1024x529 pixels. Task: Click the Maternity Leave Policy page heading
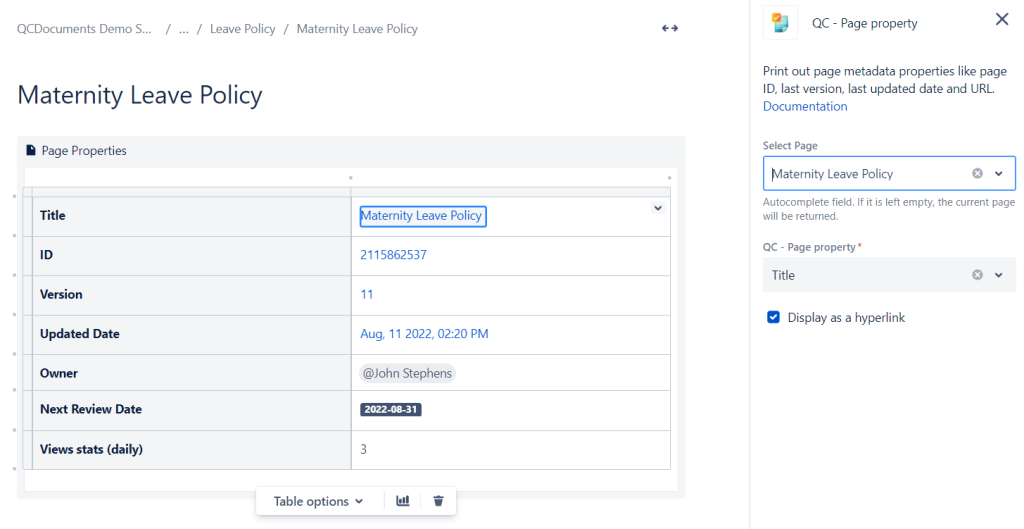pyautogui.click(x=140, y=95)
